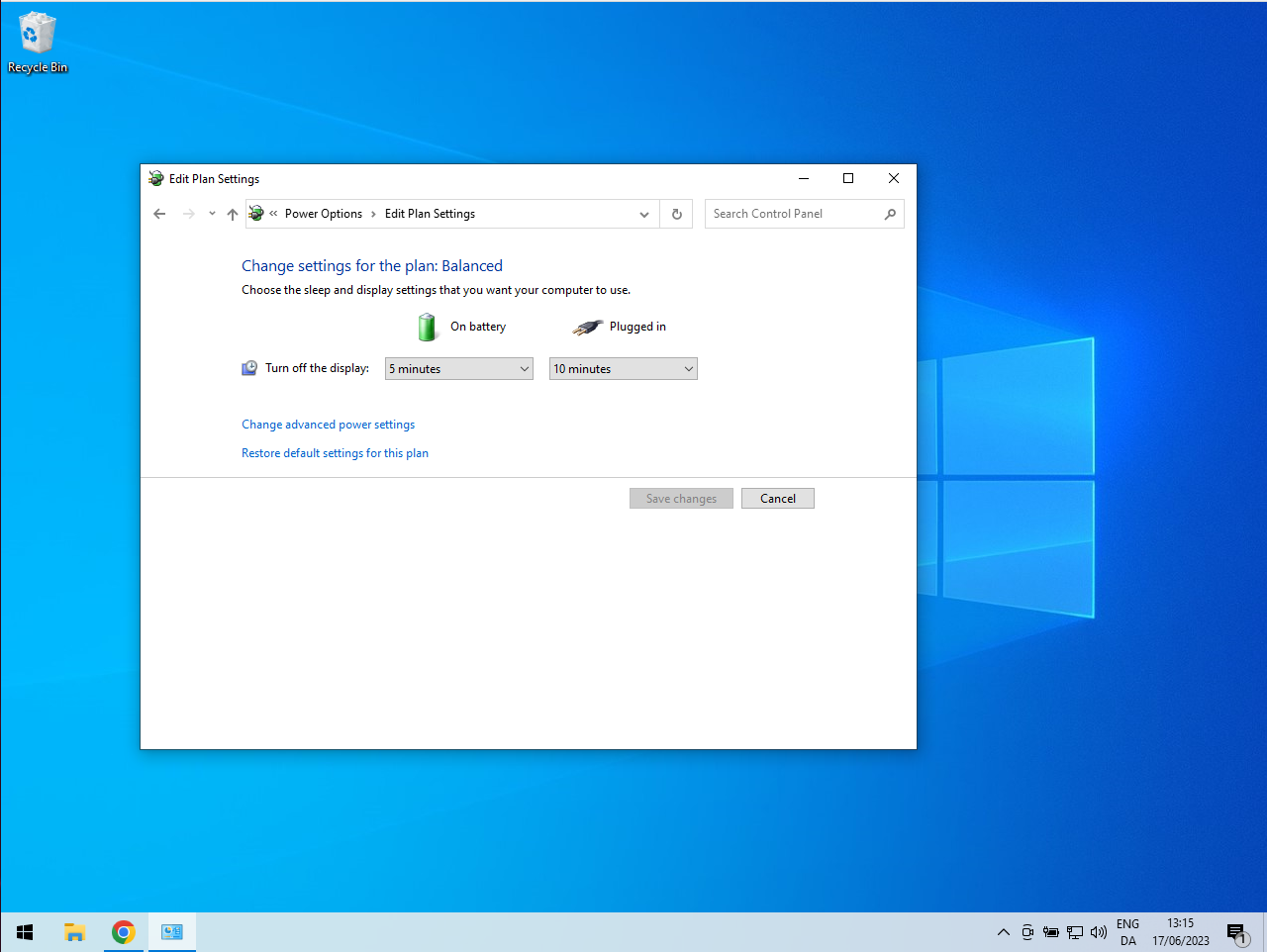The height and width of the screenshot is (952, 1267).
Task: Open the Windows Start menu
Action: (x=25, y=932)
